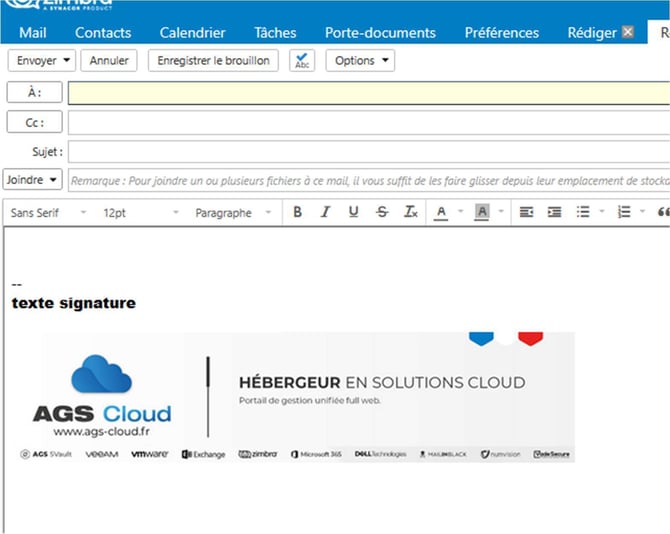The height and width of the screenshot is (534, 670).
Task: Open the Joindre attachment menu
Action: coord(32,180)
